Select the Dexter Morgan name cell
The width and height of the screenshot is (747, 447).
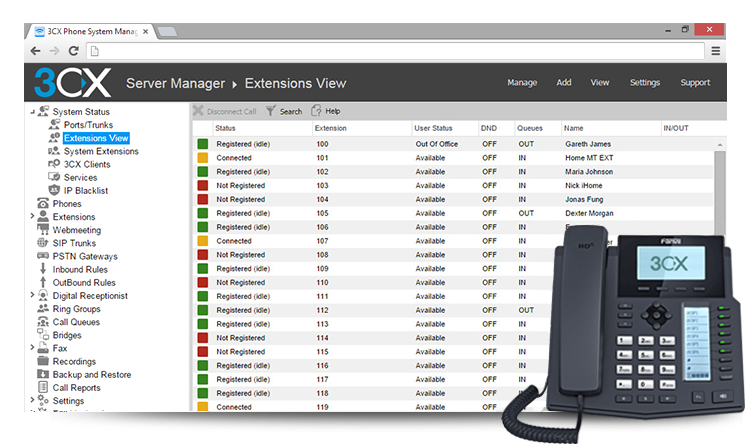pos(589,213)
